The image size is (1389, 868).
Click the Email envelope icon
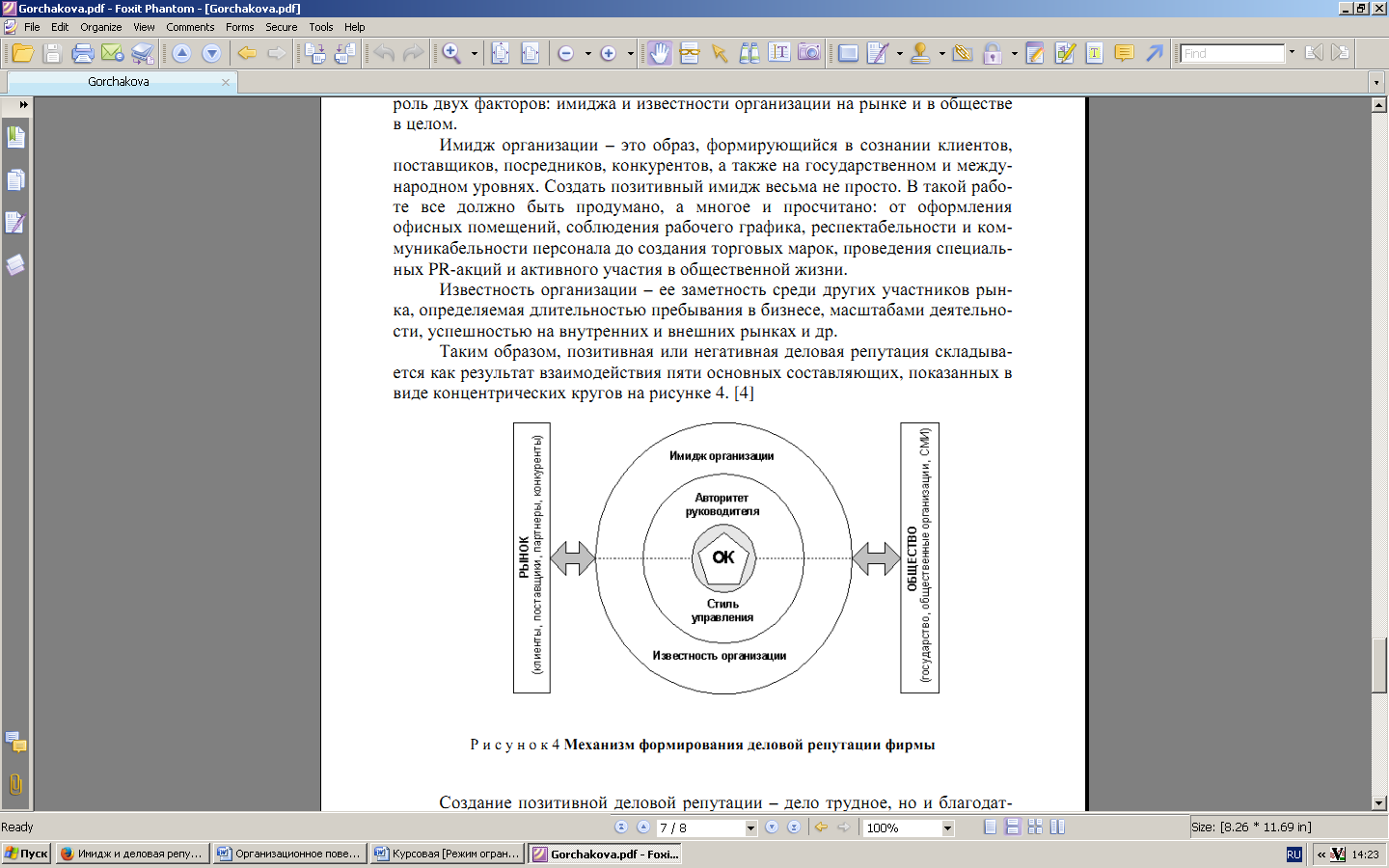coord(113,53)
